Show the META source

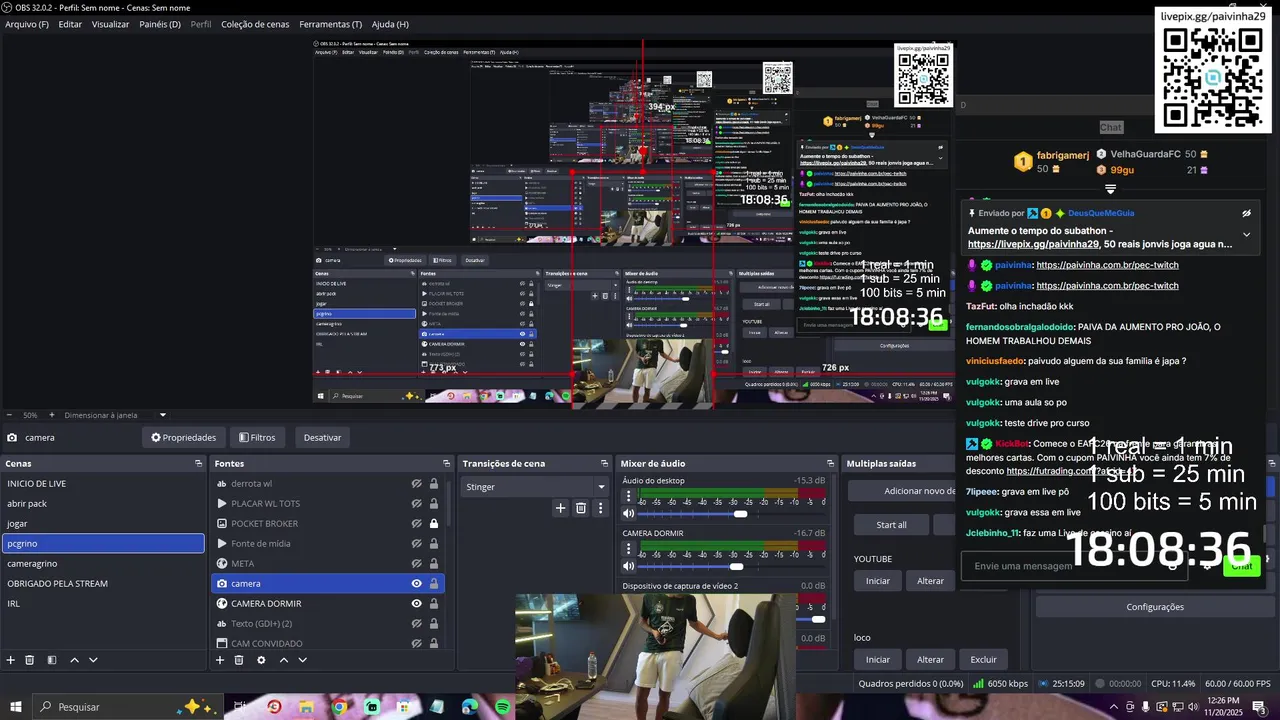416,563
